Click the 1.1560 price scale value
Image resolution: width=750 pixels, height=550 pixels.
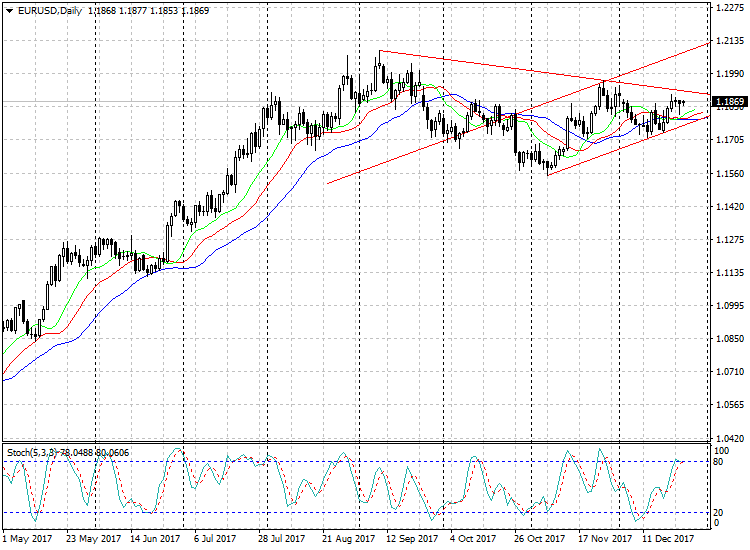coord(730,174)
